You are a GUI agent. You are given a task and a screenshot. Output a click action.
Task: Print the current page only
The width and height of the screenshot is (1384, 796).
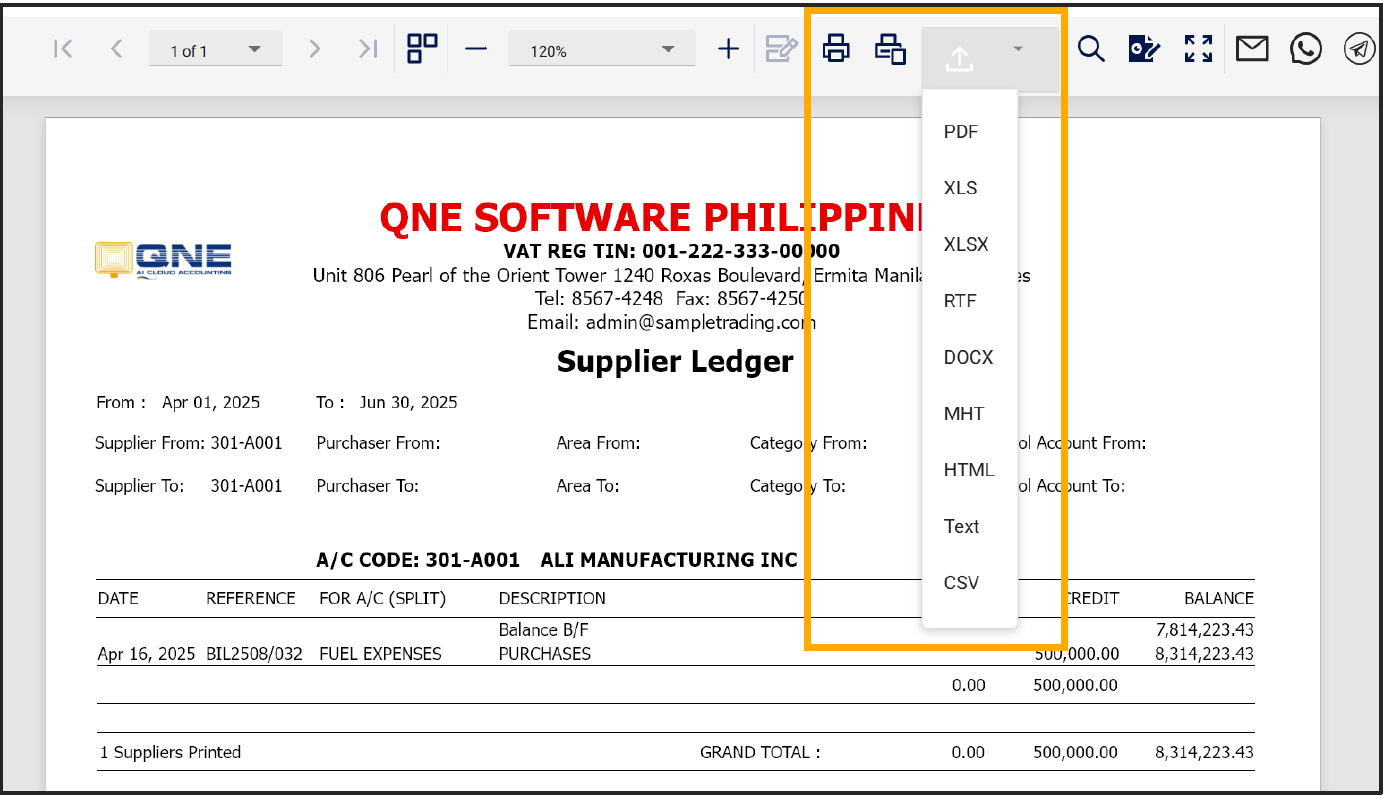(x=890, y=48)
